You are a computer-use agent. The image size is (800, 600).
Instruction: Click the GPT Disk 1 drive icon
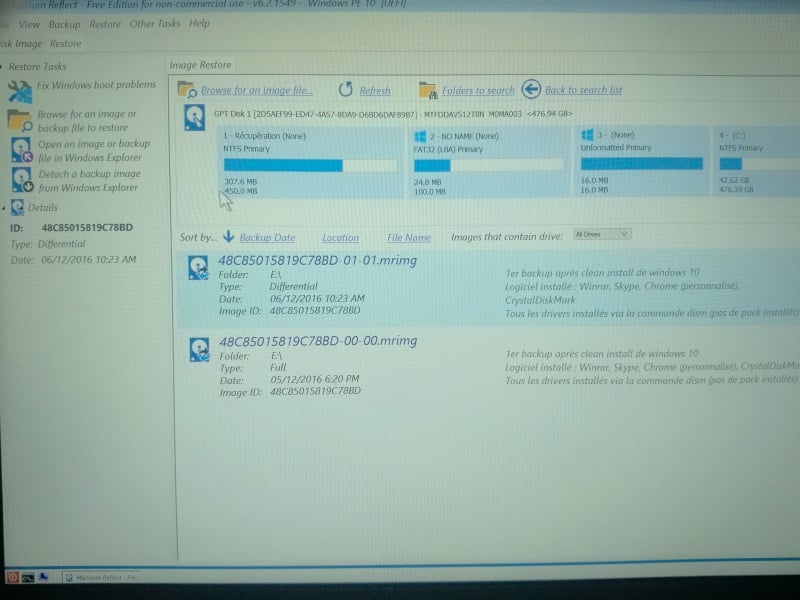pos(194,117)
